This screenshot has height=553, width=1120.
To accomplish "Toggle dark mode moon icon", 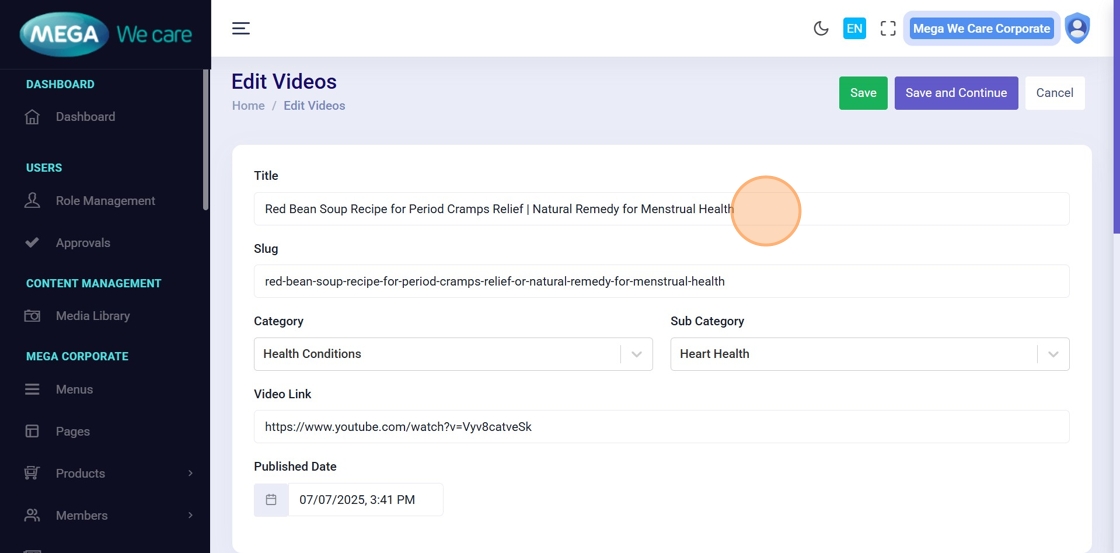I will point(821,28).
